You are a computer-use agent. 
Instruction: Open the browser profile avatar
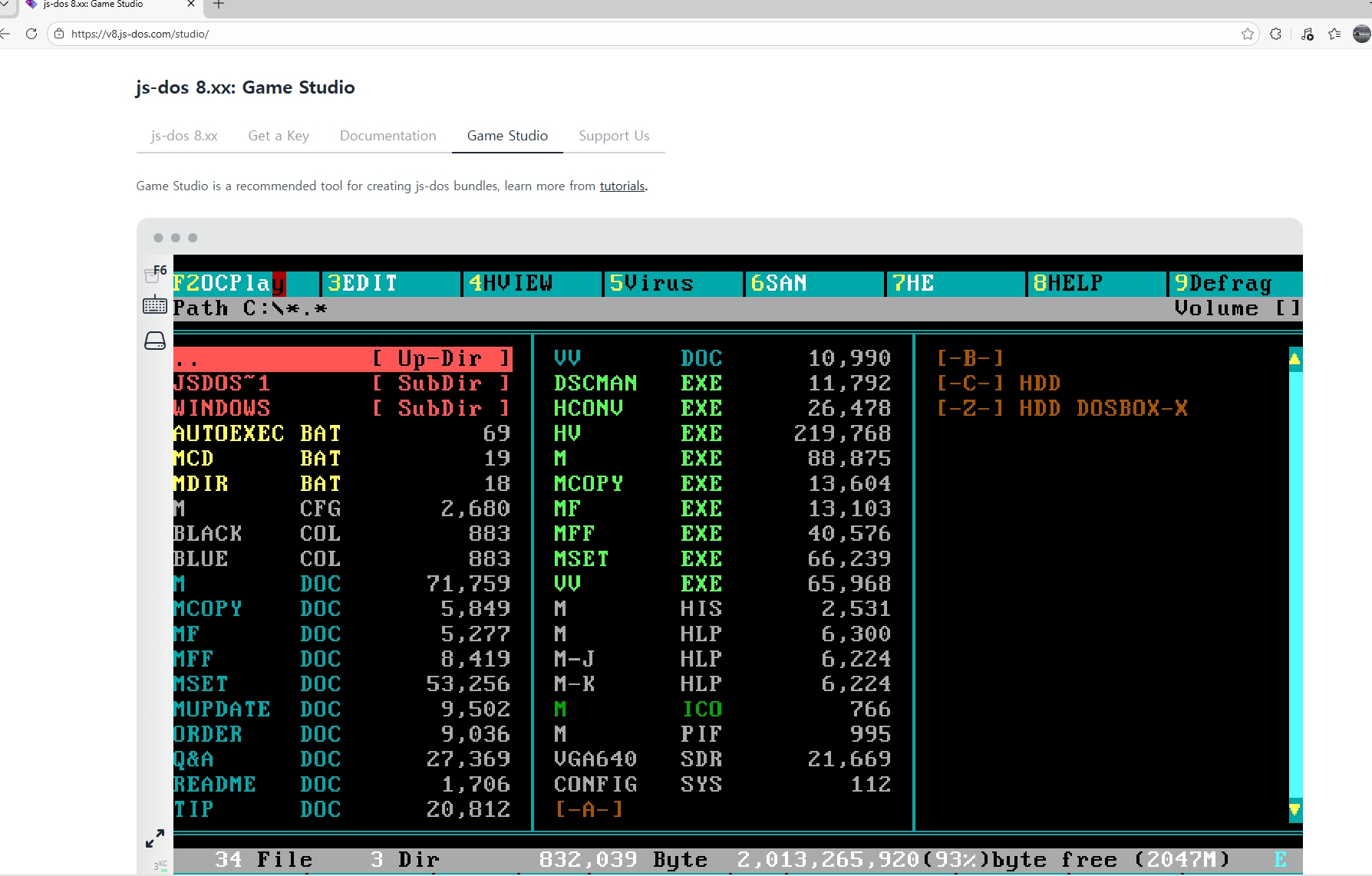[1361, 34]
